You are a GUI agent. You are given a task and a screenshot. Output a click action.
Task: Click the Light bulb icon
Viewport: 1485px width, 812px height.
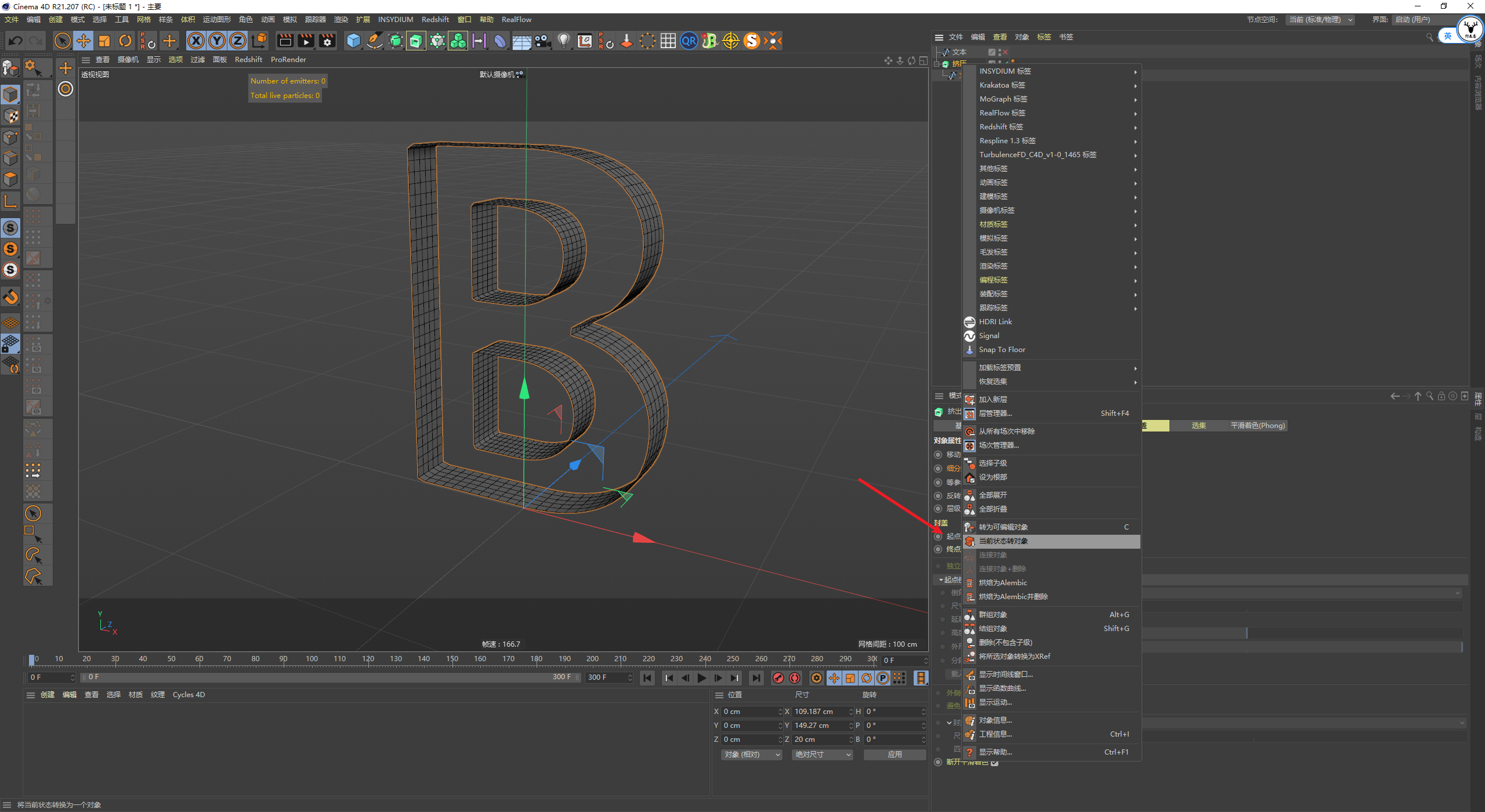point(563,41)
